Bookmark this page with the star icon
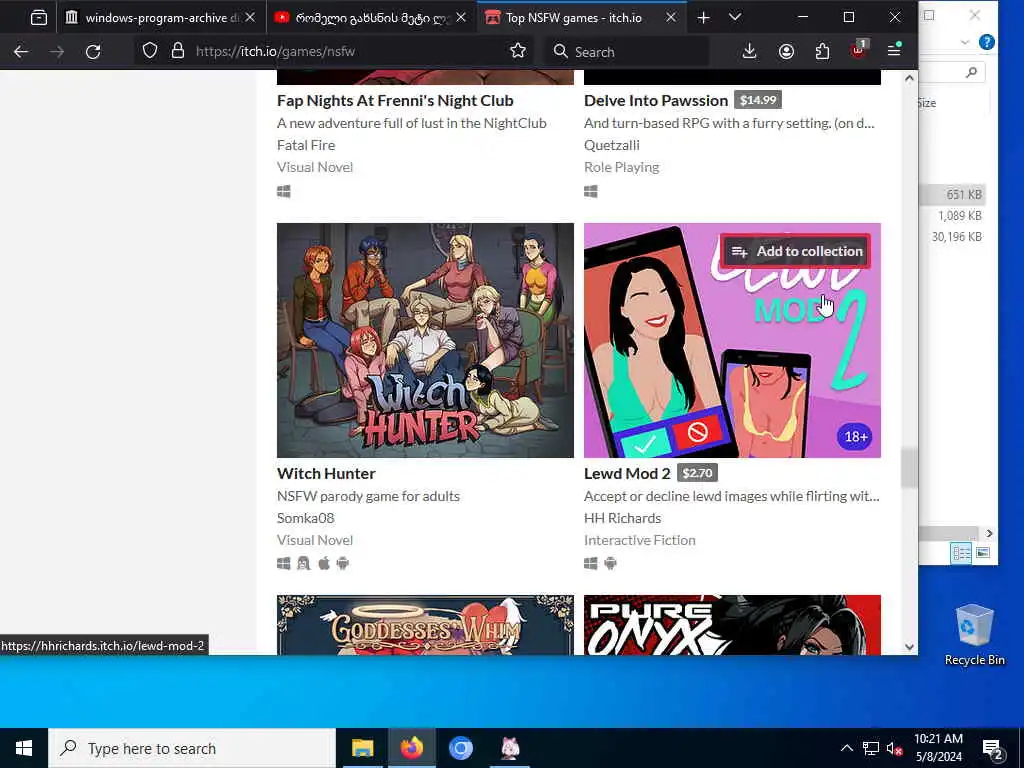This screenshot has width=1024, height=768. [x=518, y=51]
